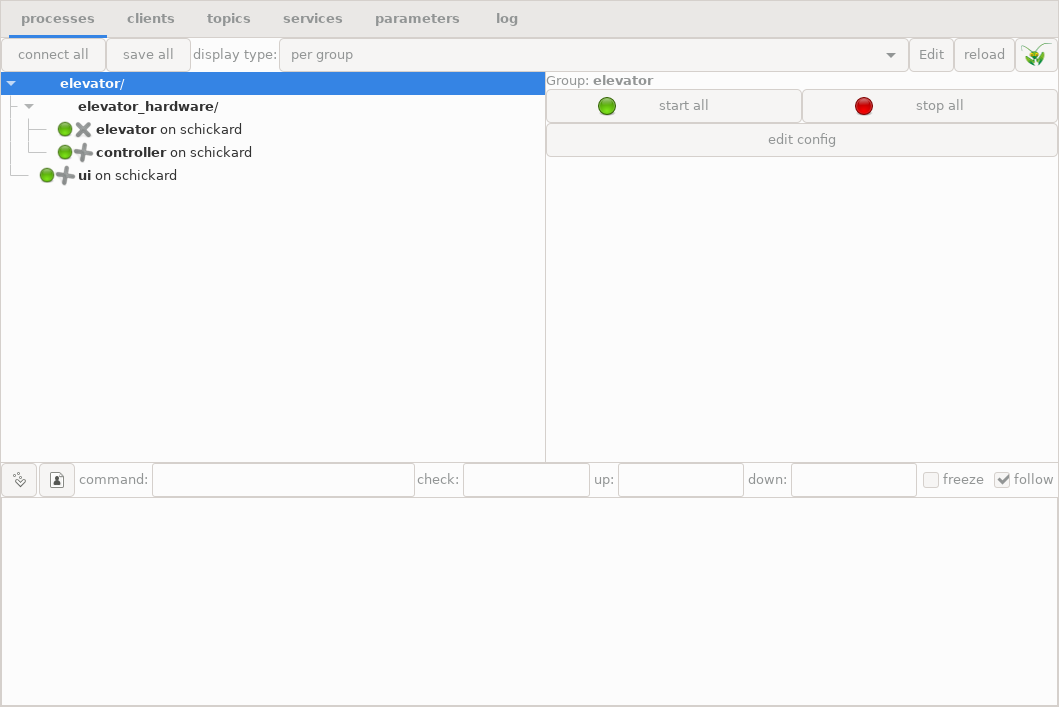The image size is (1059, 707).
Task: Switch to the clients tab
Action: pyautogui.click(x=151, y=19)
